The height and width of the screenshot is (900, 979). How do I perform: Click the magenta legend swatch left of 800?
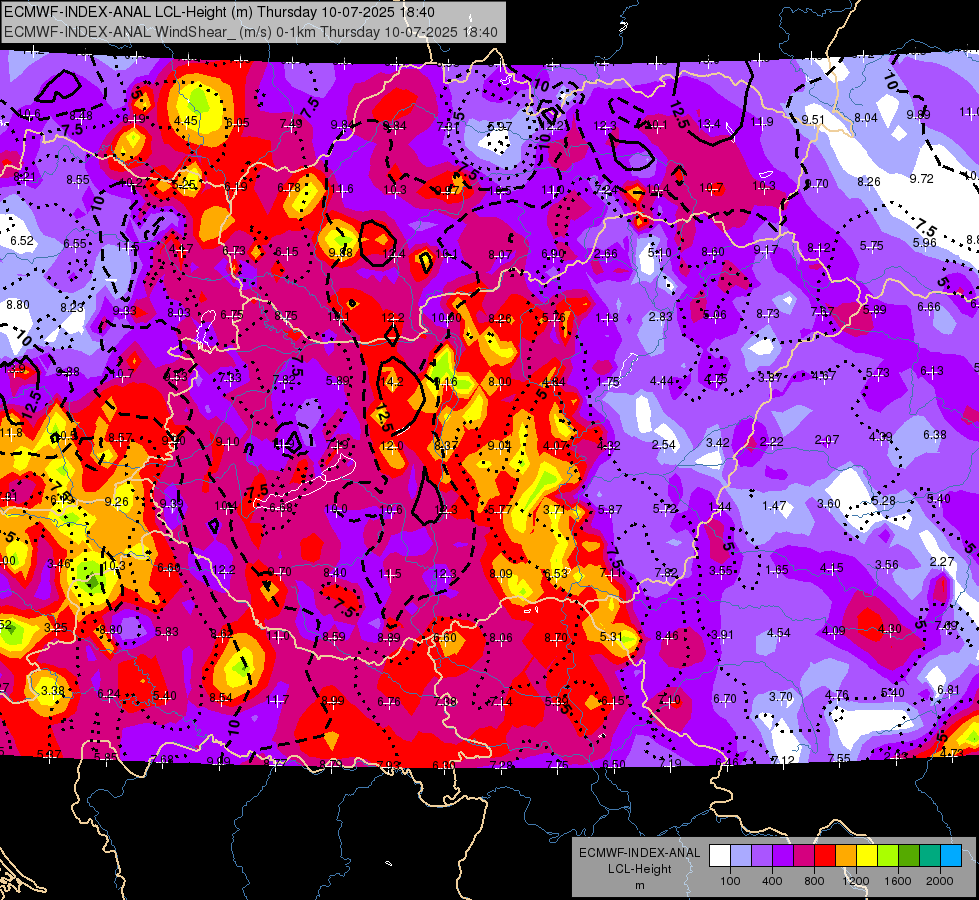(804, 855)
